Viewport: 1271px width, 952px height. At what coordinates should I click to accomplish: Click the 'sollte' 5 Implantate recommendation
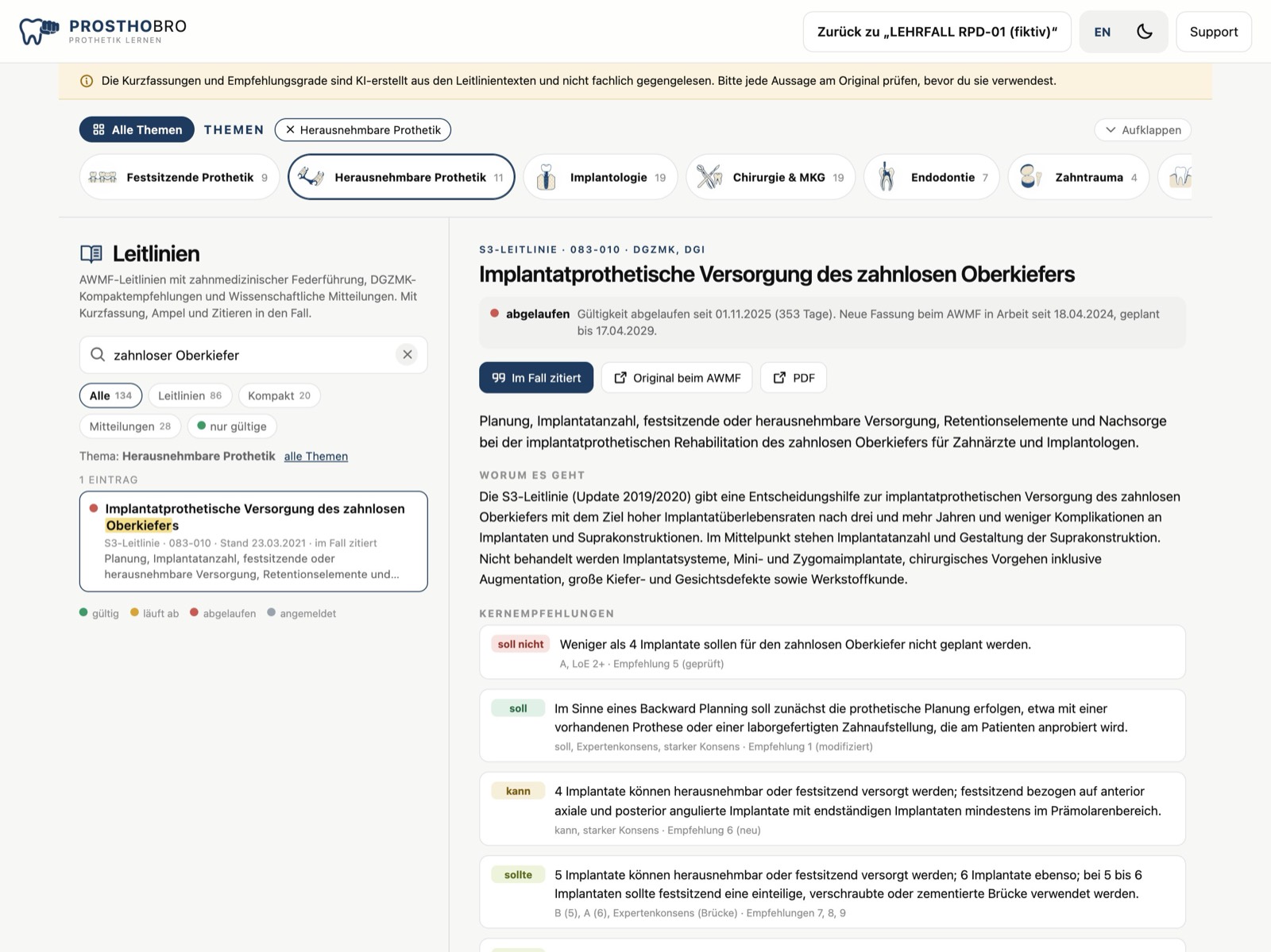point(833,892)
